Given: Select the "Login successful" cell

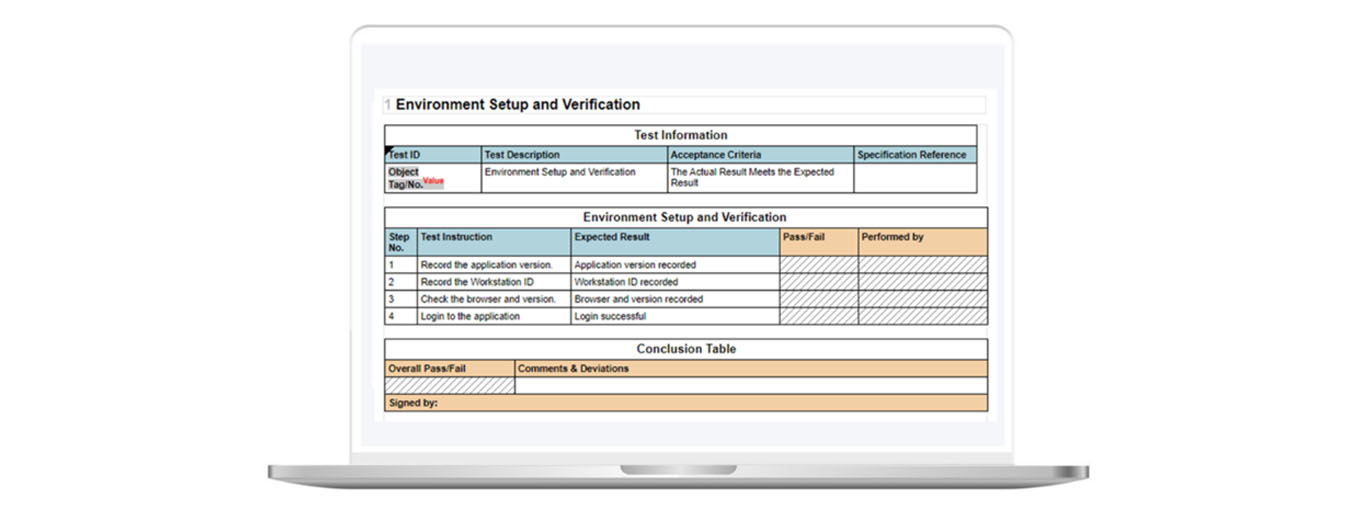Looking at the screenshot, I should pos(675,316).
